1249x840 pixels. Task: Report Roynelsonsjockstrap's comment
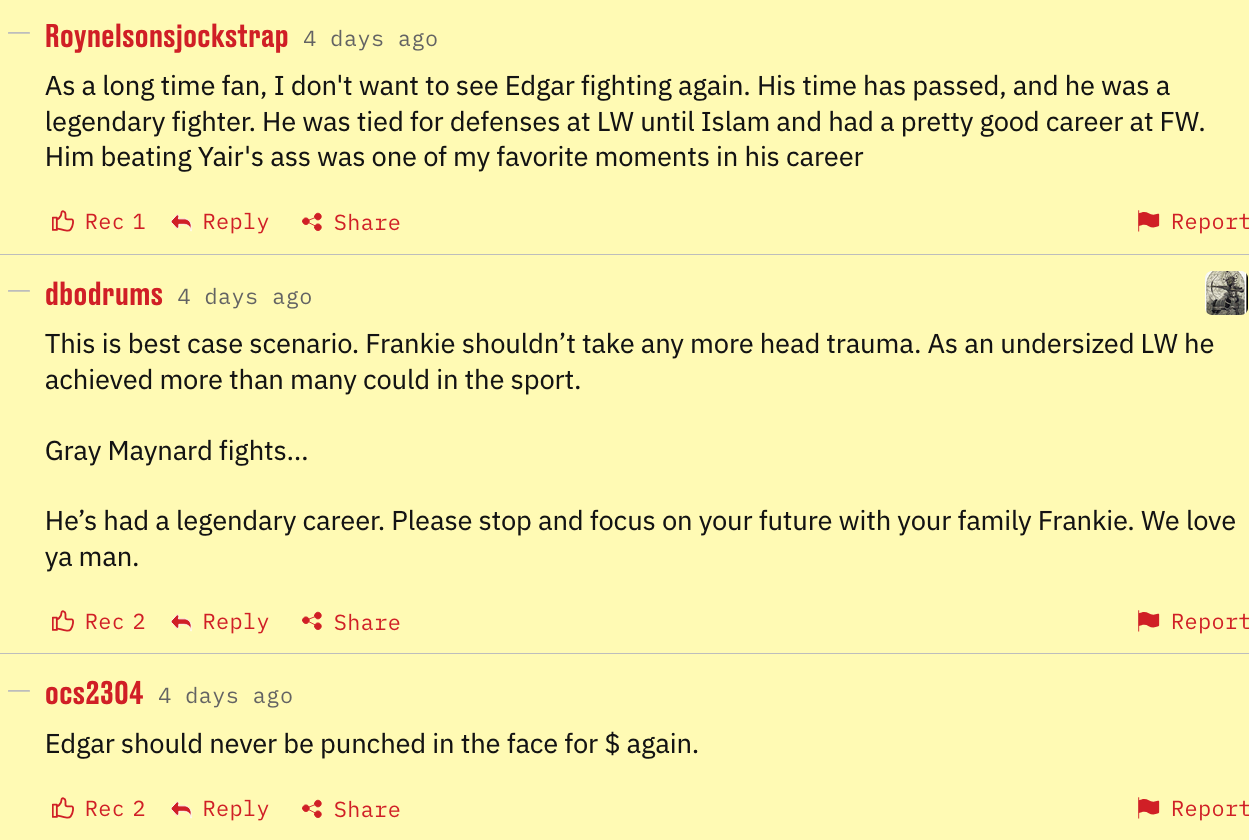click(x=1208, y=222)
